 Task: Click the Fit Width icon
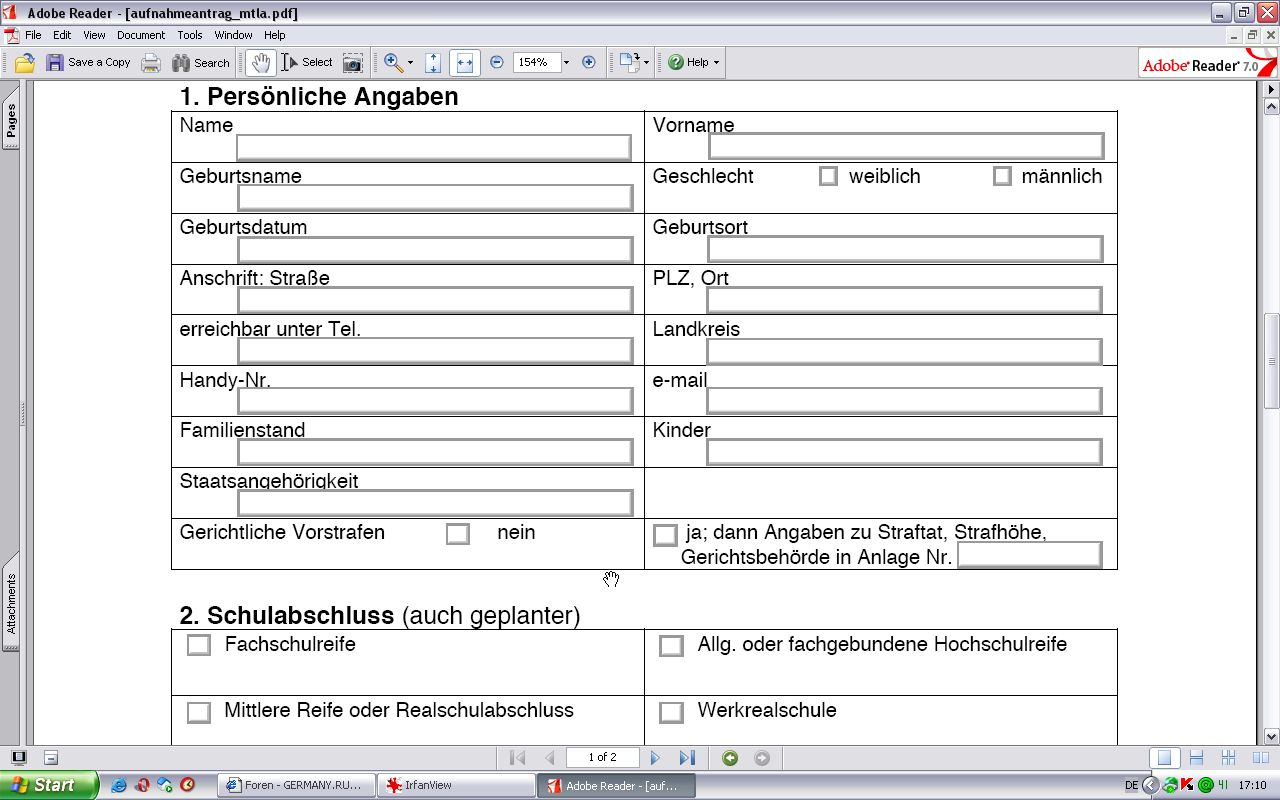tap(464, 63)
